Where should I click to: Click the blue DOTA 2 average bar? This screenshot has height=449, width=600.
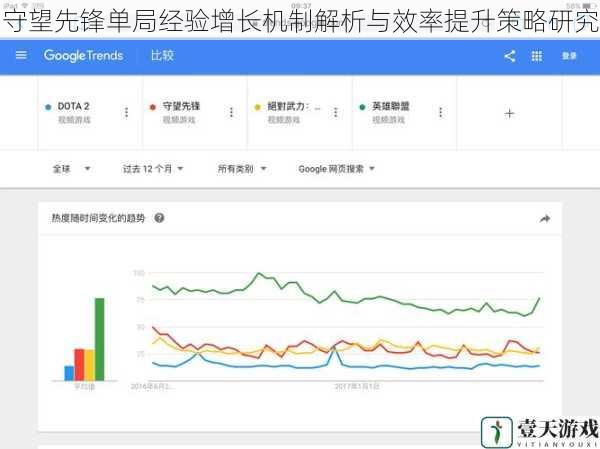pos(69,373)
